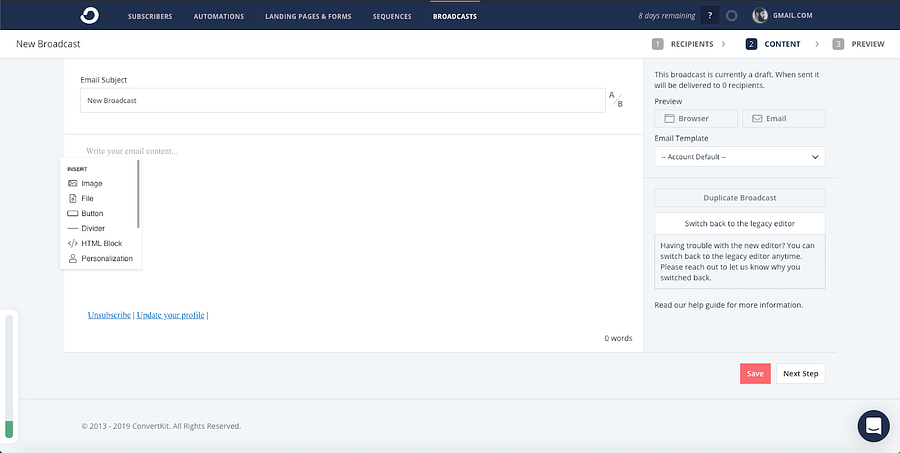
Task: Insert an Image from the insert menu
Action: 91,184
